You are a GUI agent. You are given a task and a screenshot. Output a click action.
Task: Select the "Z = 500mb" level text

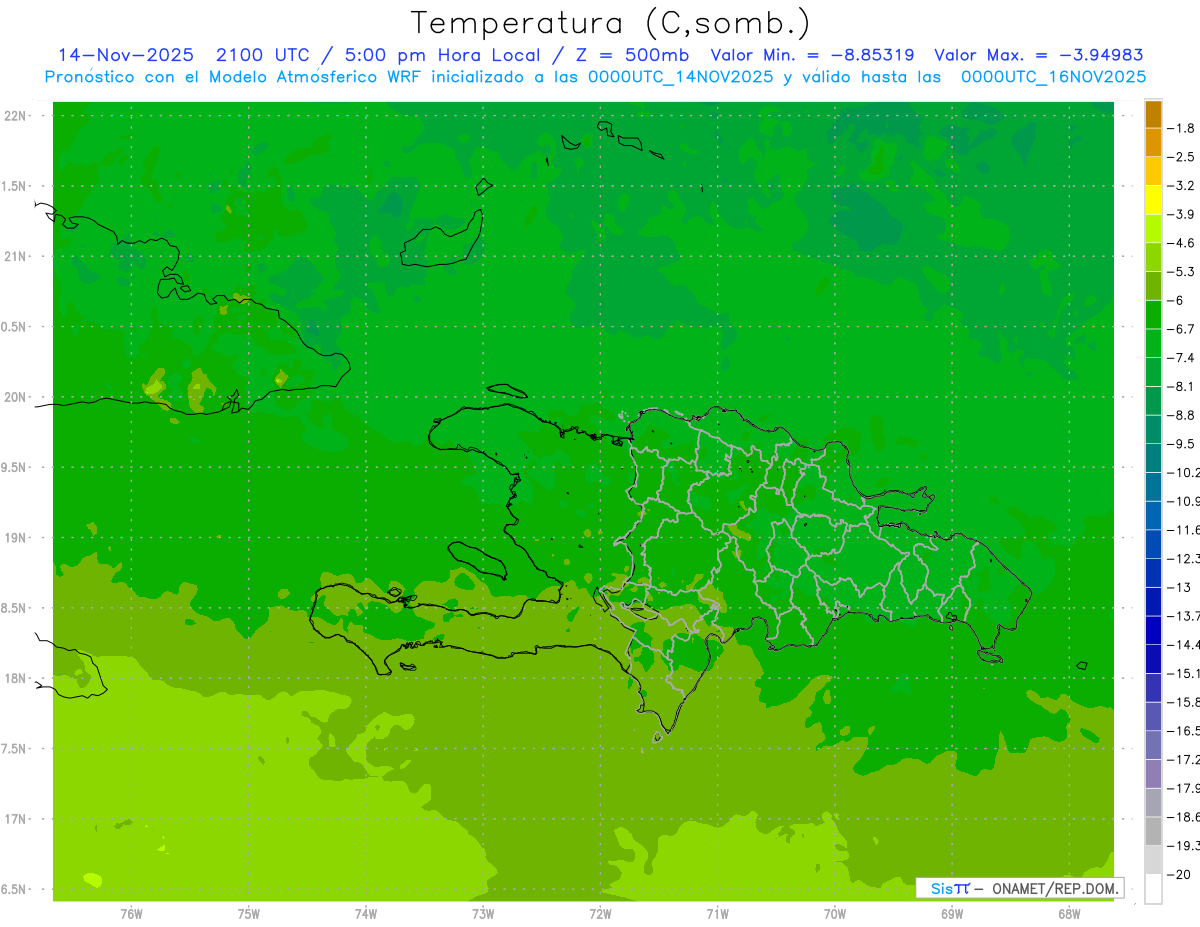pos(632,55)
